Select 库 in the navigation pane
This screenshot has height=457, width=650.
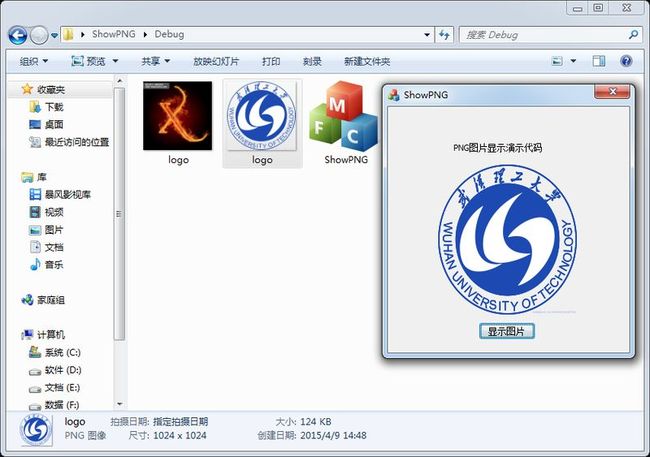42,177
